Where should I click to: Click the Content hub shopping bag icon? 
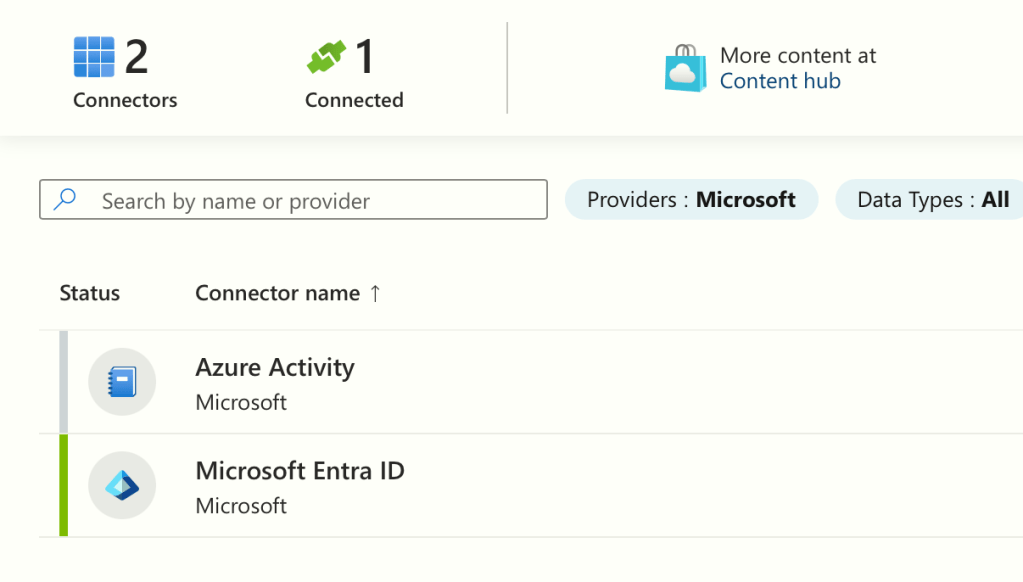(x=685, y=68)
